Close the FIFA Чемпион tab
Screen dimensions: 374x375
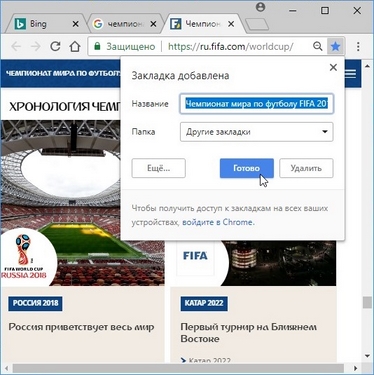231,24
